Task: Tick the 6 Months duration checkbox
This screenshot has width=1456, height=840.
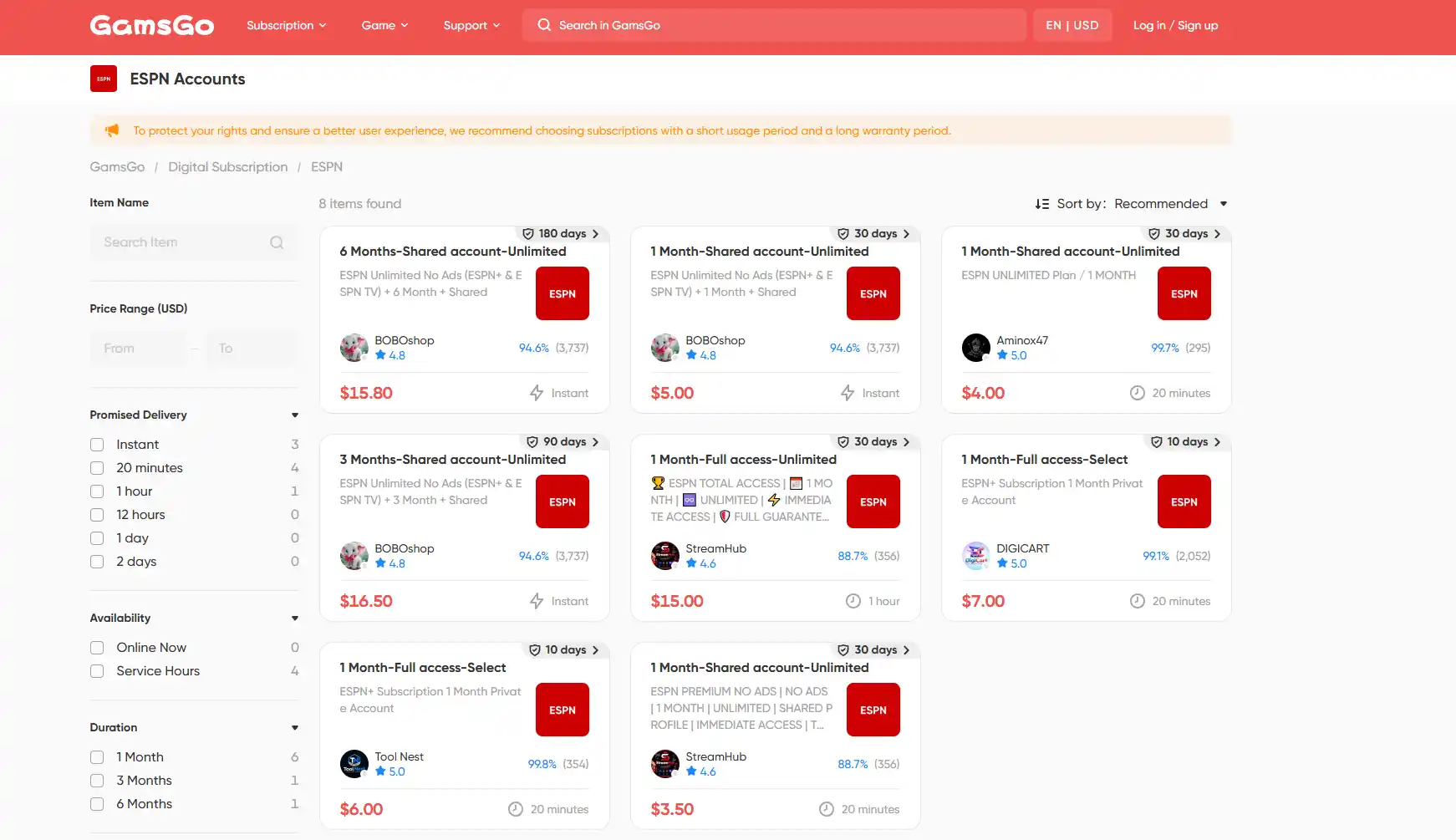Action: click(x=97, y=804)
